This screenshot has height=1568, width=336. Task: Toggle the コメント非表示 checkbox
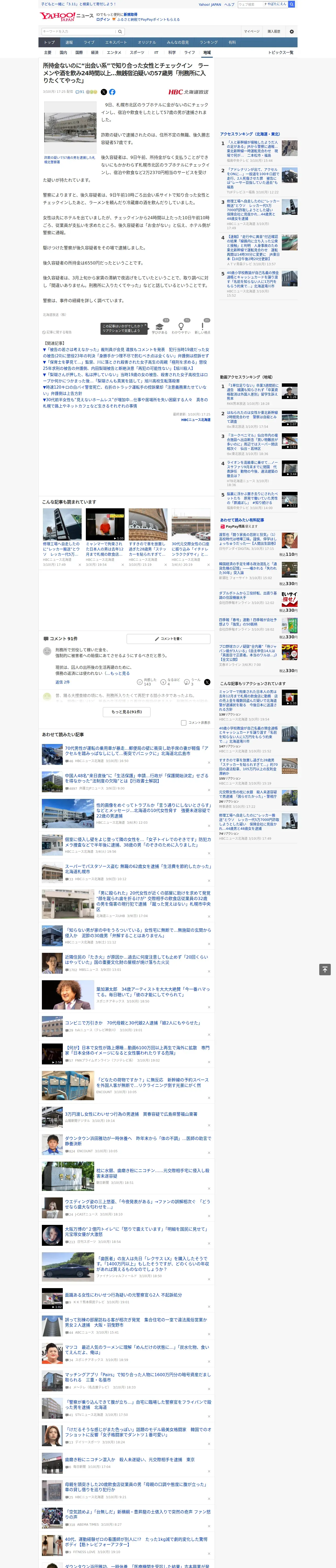pos(183,723)
